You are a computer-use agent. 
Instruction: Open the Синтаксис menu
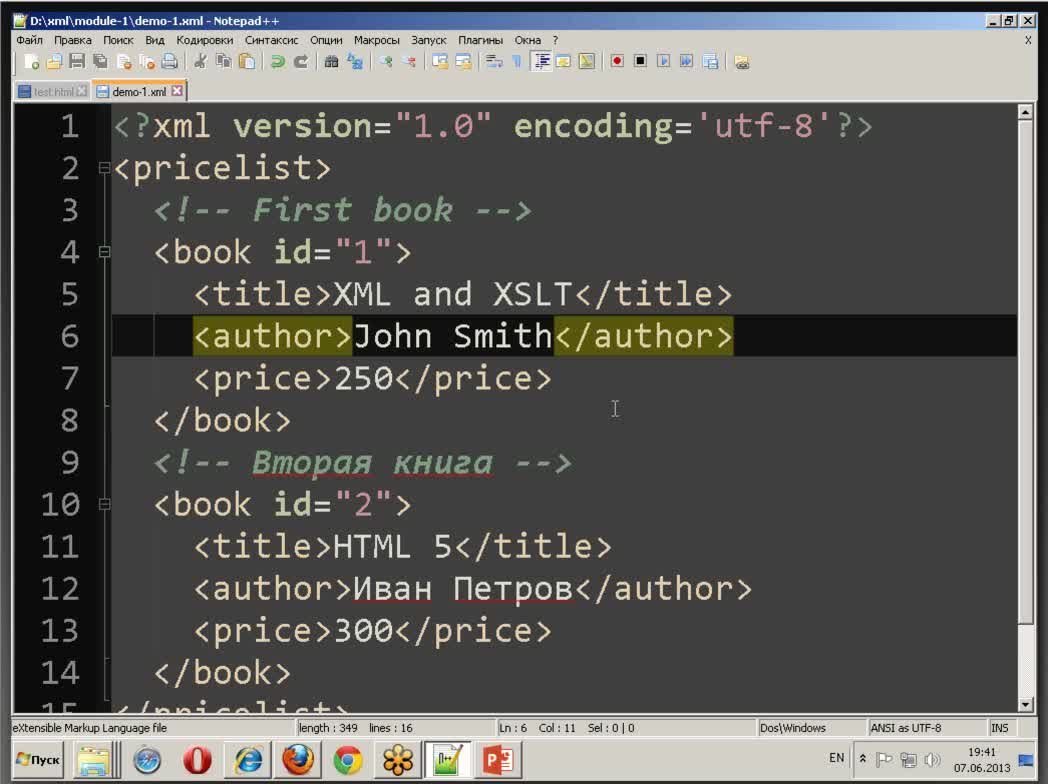[x=271, y=40]
